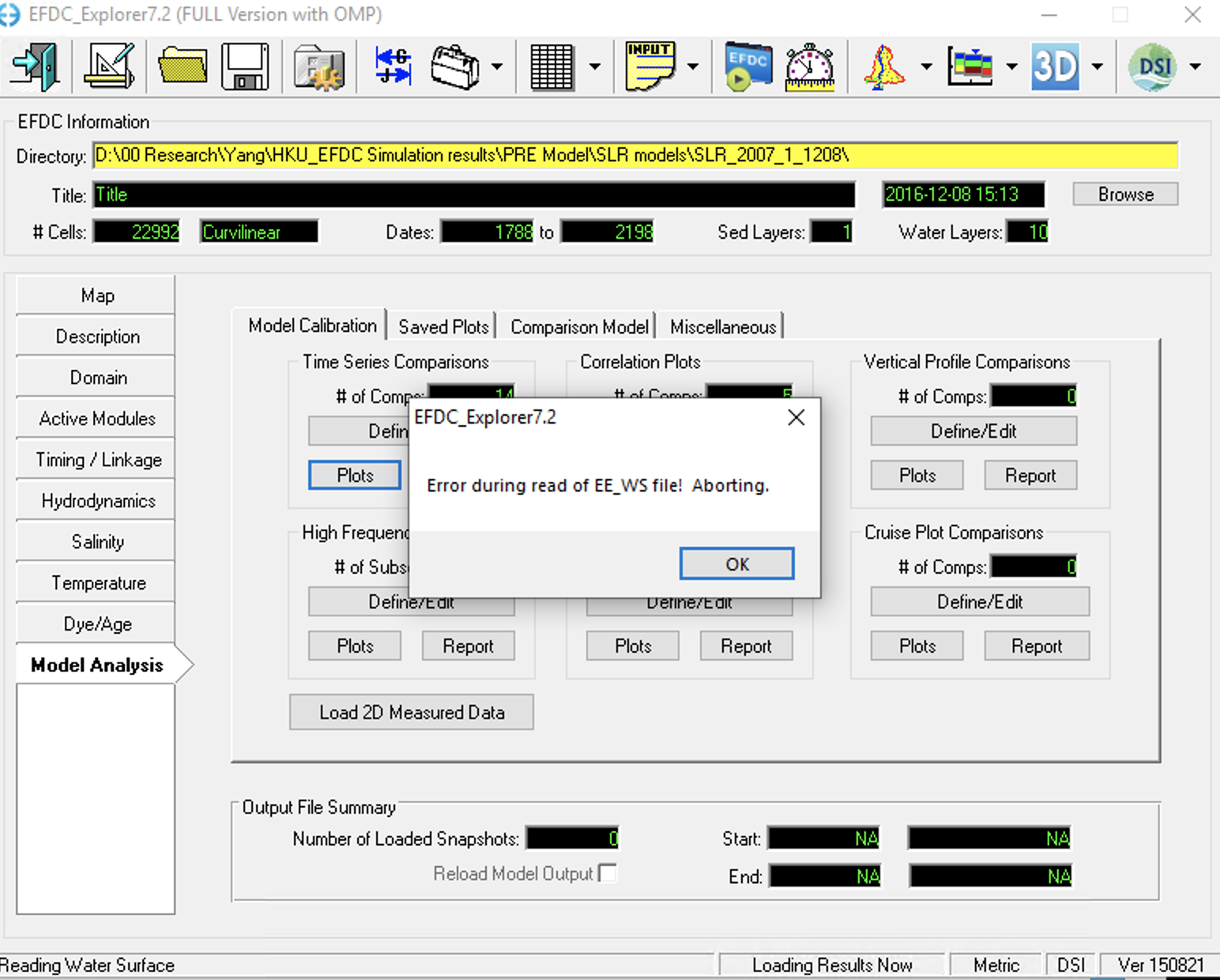Image resolution: width=1220 pixels, height=980 pixels.
Task: Open the Miscellaneous tab
Action: coord(723,326)
